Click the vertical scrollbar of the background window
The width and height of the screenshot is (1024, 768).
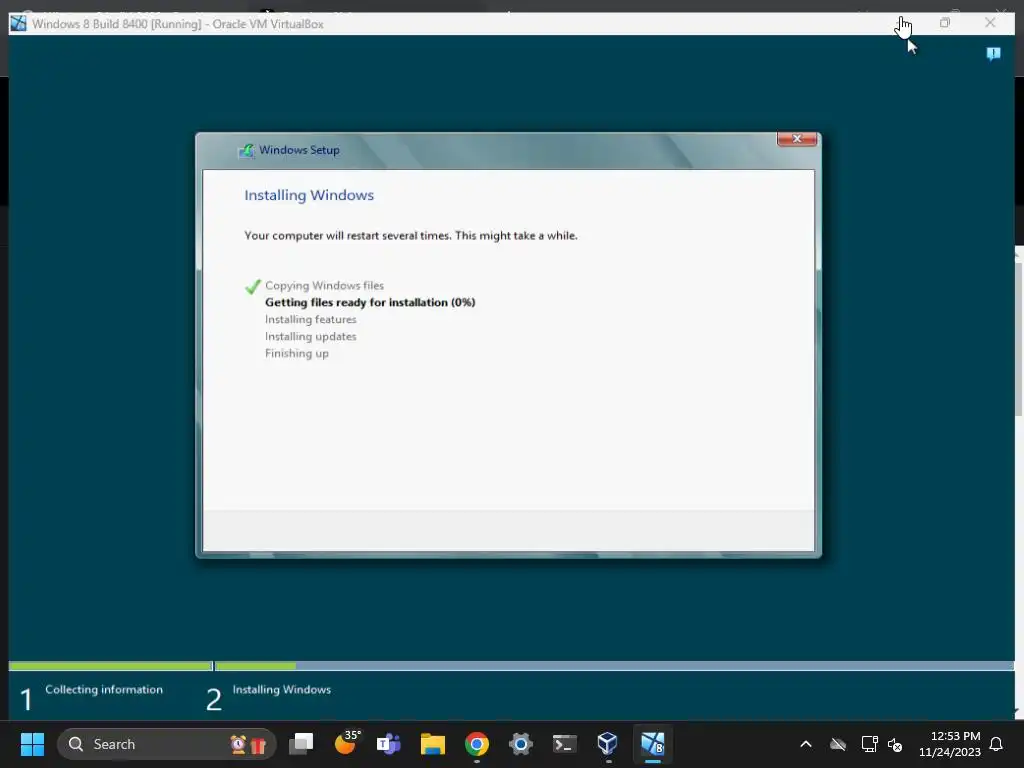tap(1019, 340)
